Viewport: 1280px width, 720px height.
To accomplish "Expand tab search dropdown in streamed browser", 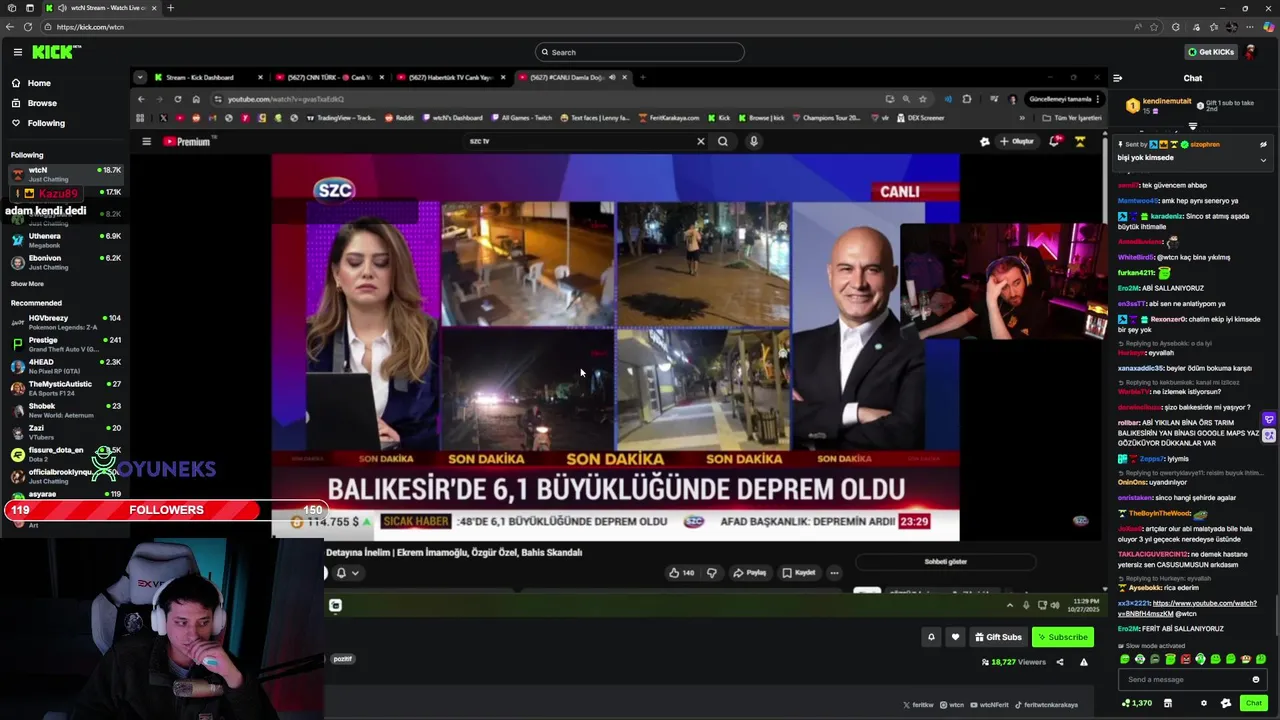I will 140,77.
